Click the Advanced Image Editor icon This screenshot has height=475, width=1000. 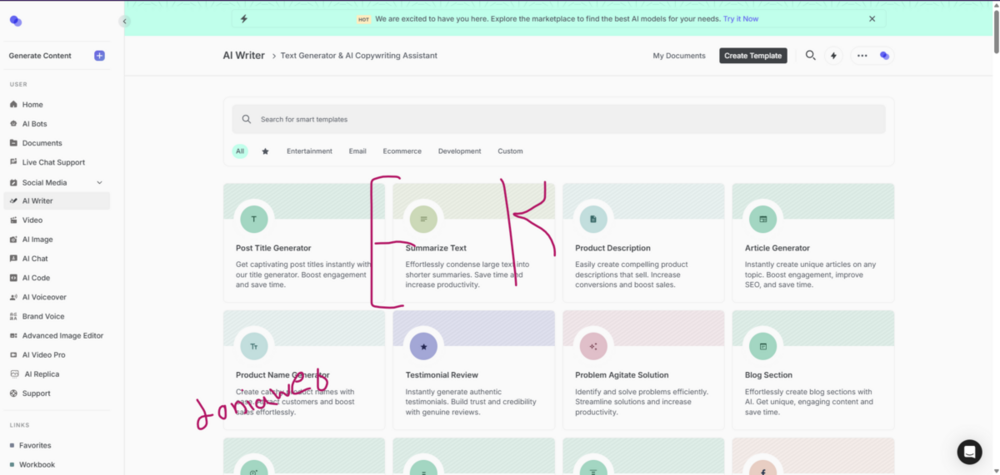(14, 335)
